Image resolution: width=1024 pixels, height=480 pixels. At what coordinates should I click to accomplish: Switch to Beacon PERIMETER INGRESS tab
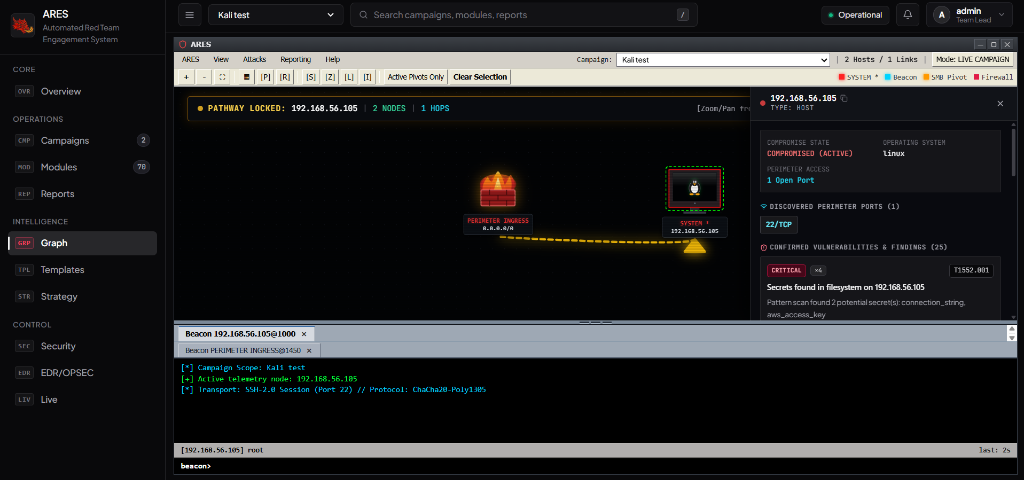click(x=249, y=351)
